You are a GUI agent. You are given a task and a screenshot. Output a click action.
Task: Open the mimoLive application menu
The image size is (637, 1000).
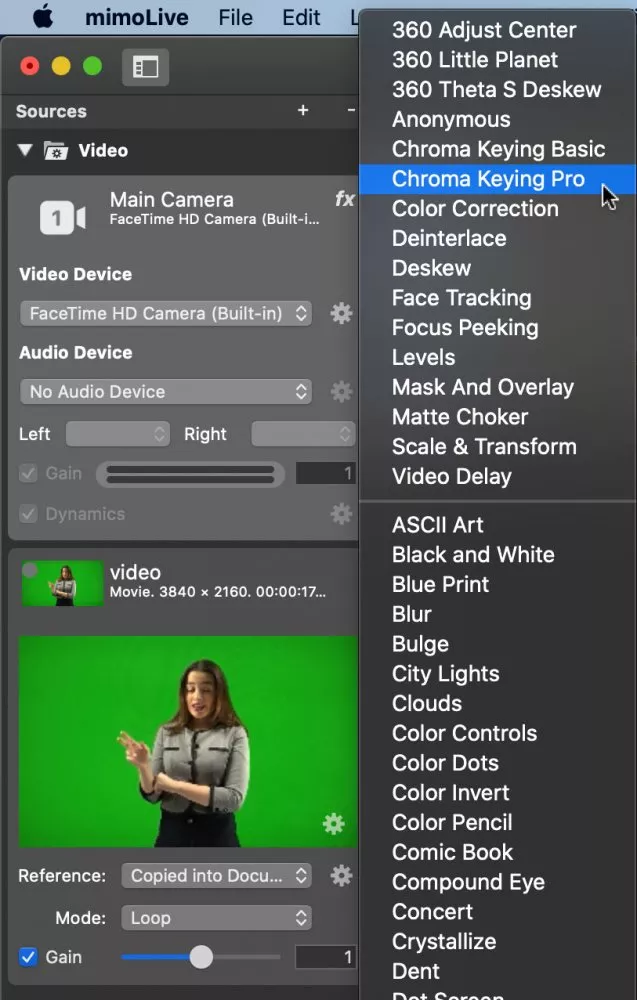click(136, 17)
